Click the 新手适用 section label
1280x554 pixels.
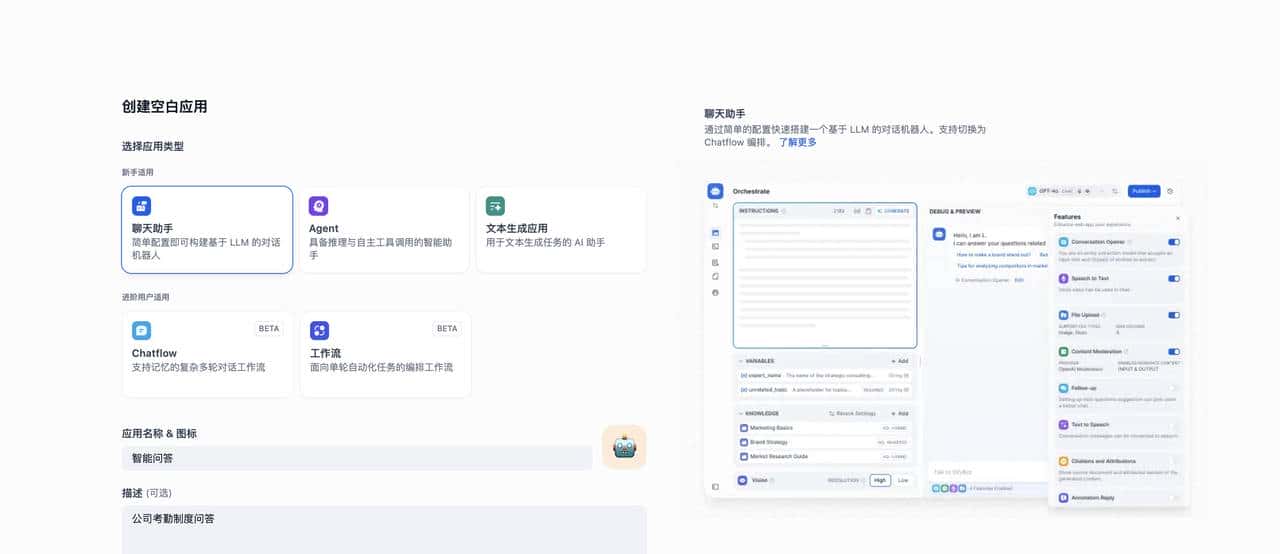138,172
